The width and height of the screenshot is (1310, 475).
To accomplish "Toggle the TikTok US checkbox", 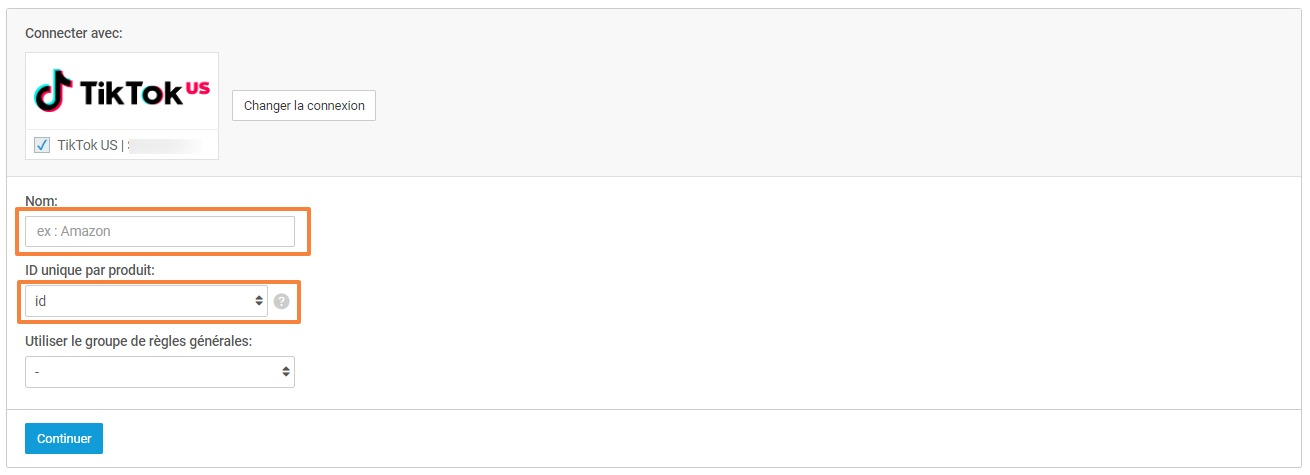I will tap(42, 145).
